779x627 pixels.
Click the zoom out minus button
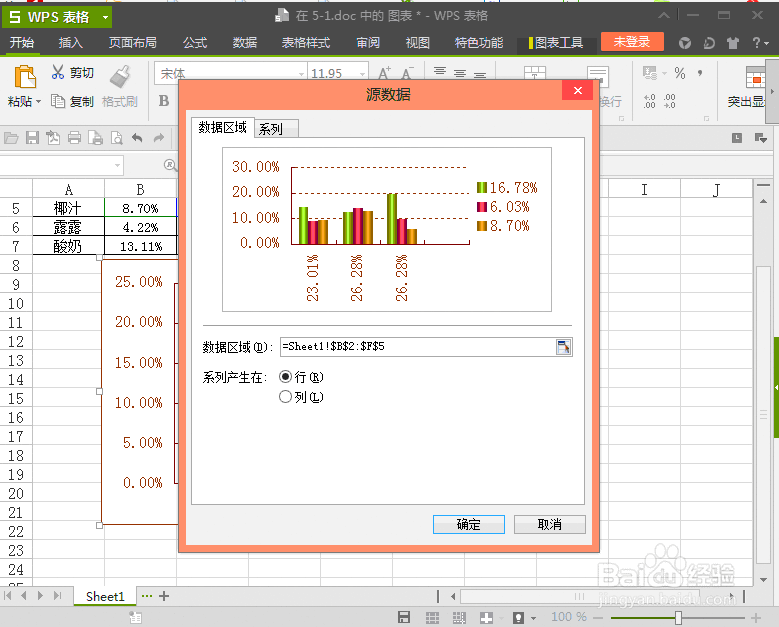click(598, 618)
